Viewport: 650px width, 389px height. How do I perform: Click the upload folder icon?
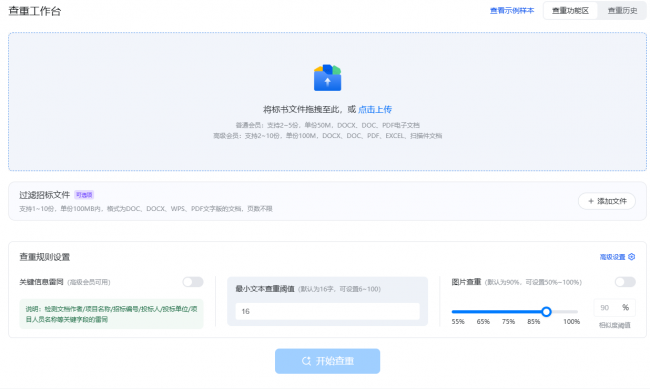coord(327,78)
